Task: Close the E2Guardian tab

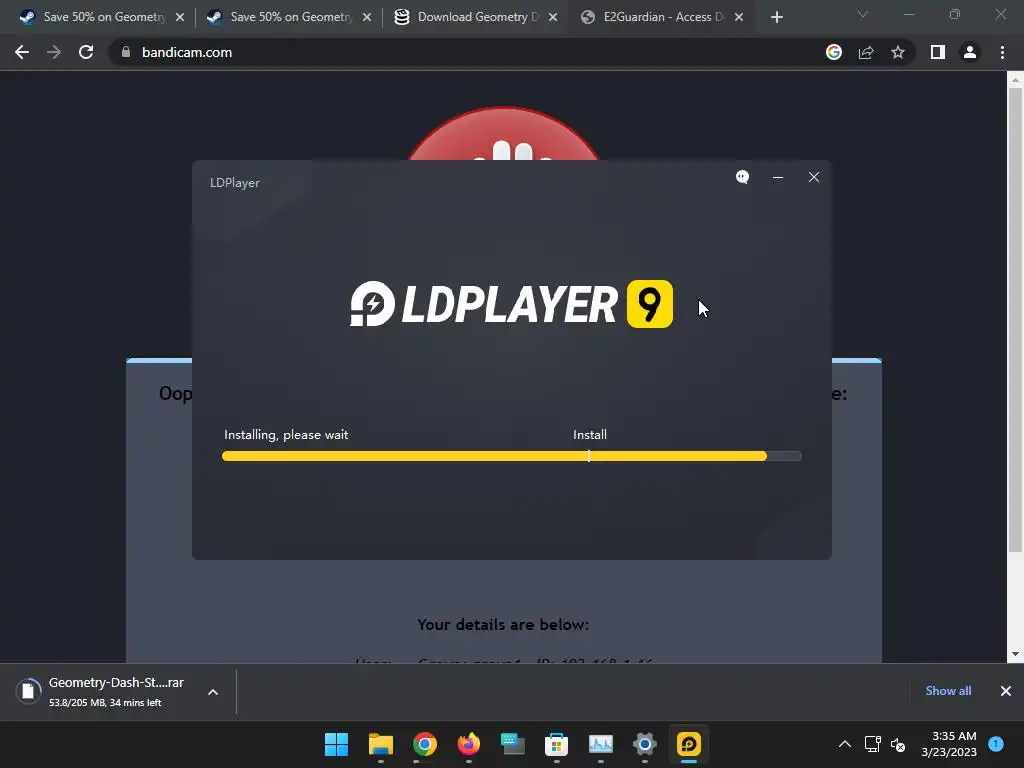Action: 739,17
